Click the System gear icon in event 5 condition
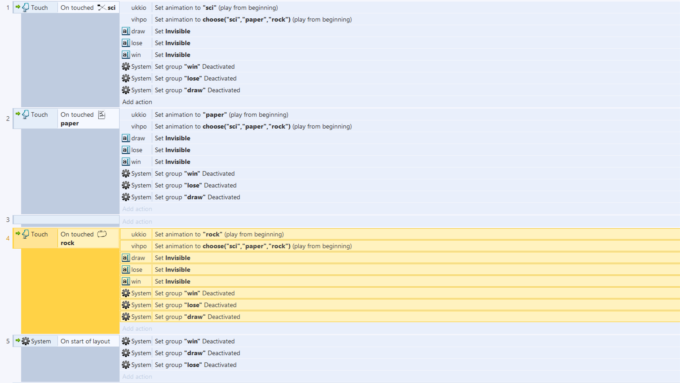The width and height of the screenshot is (680, 383). pyautogui.click(x=26, y=341)
